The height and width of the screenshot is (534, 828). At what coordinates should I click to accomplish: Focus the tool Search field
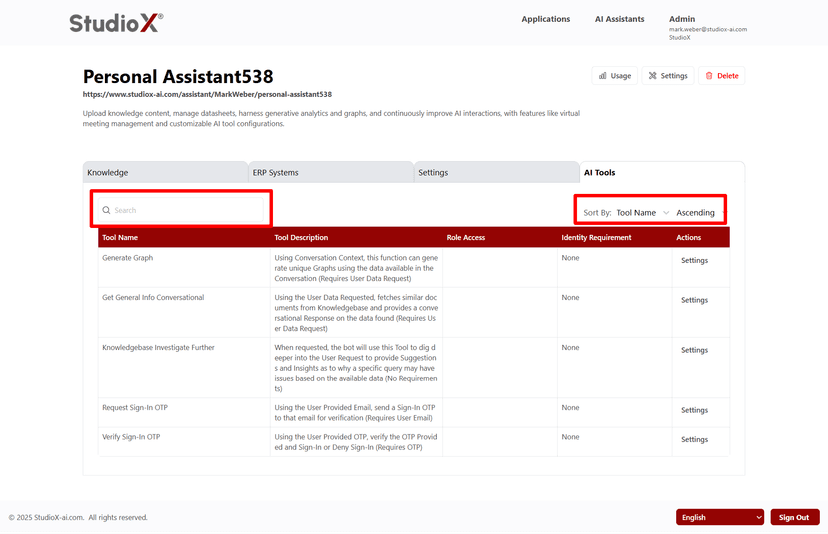(x=181, y=210)
